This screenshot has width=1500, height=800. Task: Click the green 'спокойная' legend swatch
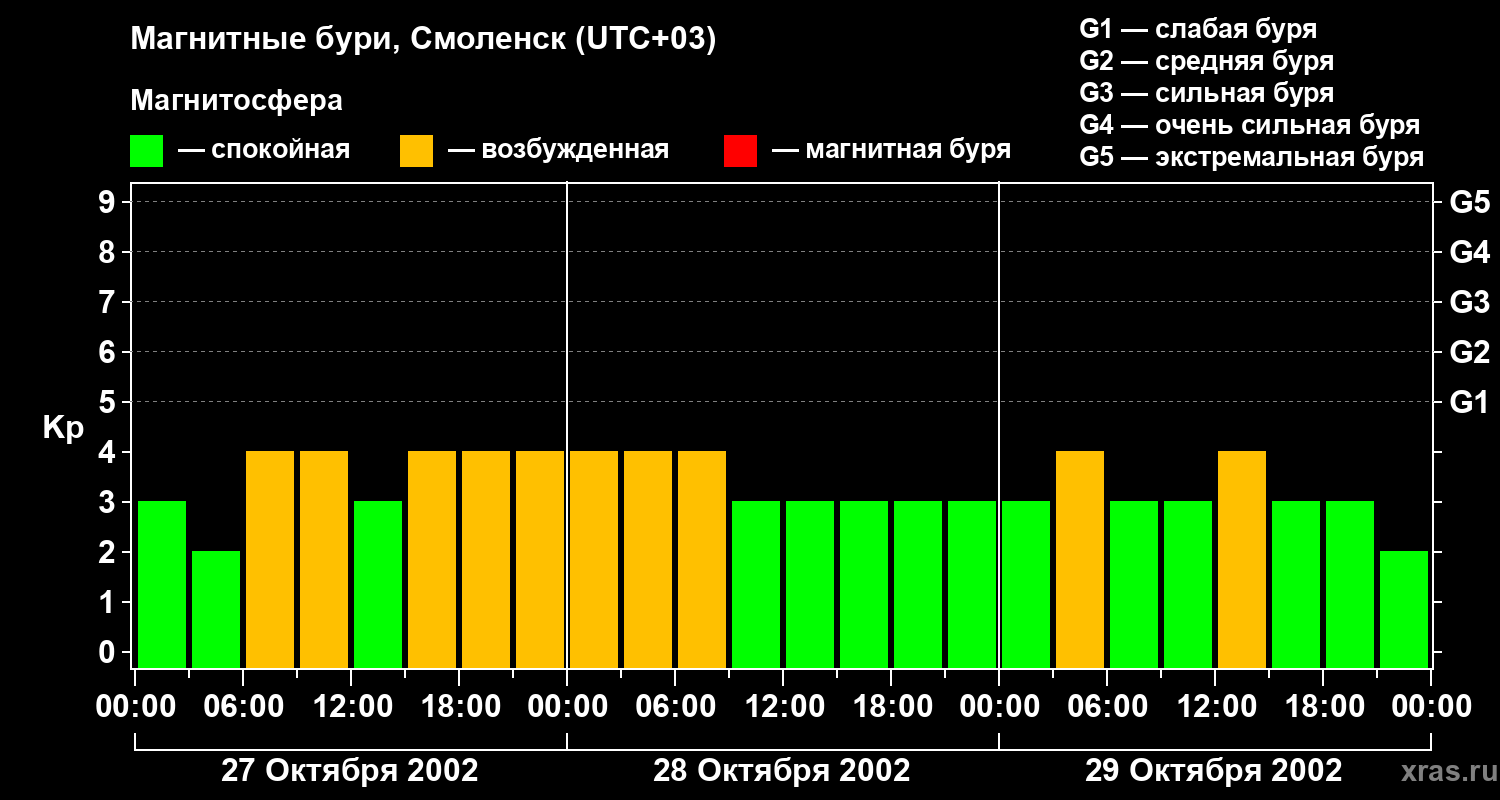click(146, 151)
